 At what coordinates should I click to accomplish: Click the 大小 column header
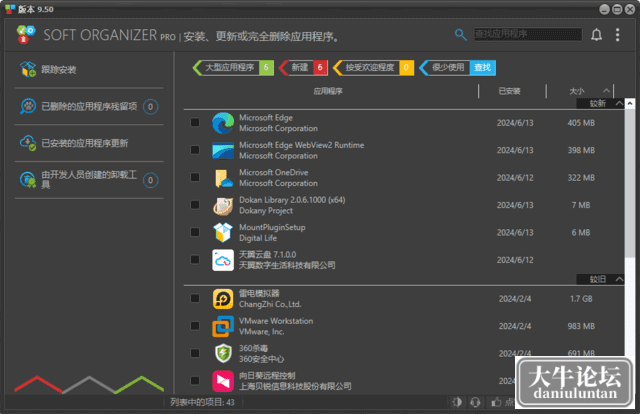pyautogui.click(x=577, y=91)
